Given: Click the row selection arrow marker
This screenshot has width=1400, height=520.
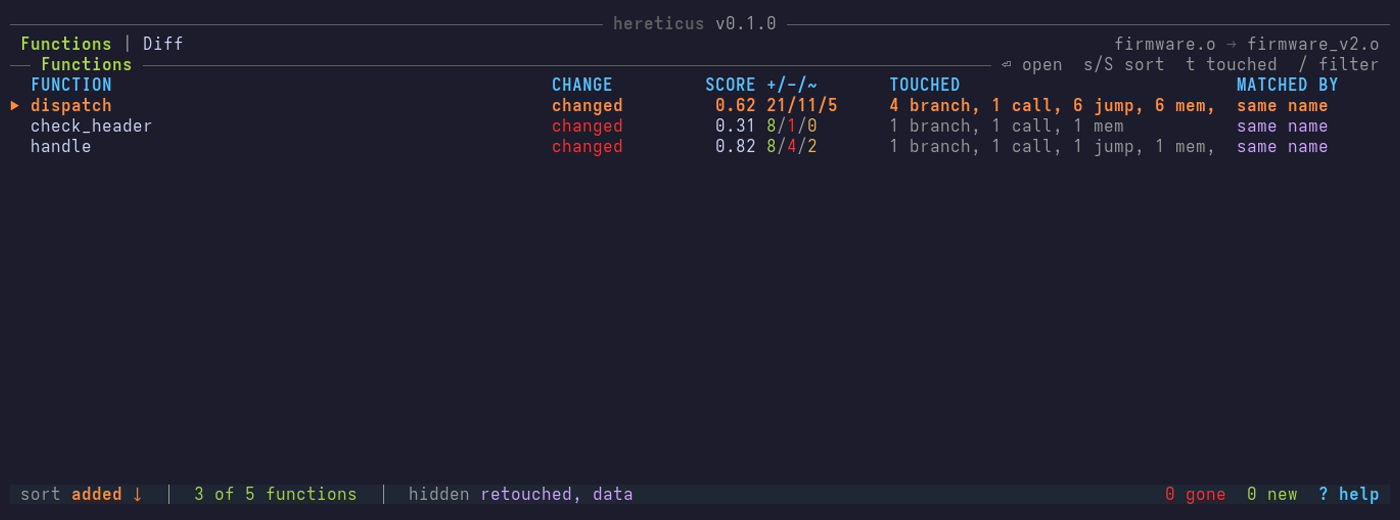Looking at the screenshot, I should pyautogui.click(x=15, y=105).
